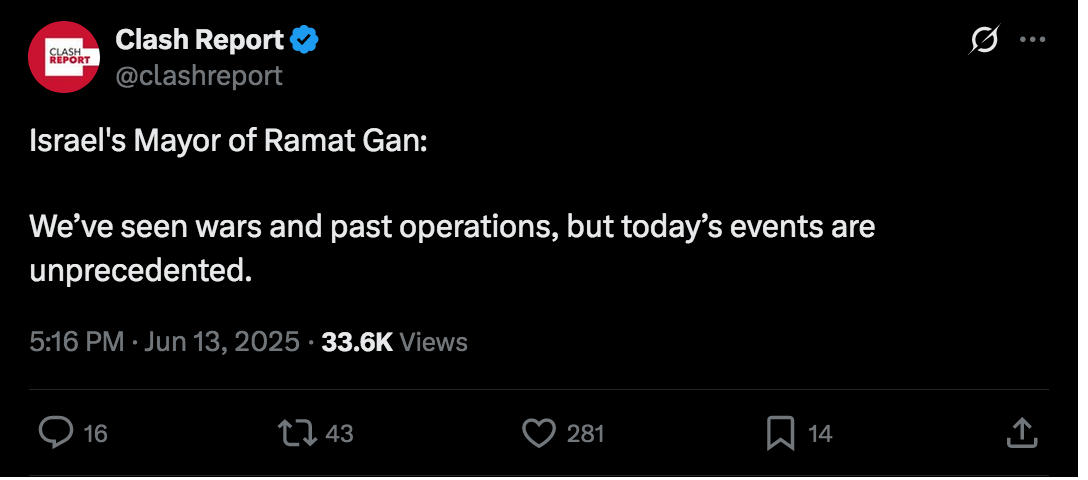Open the Clash Report profile avatar
Viewport: 1088px width, 480px height.
63,57
